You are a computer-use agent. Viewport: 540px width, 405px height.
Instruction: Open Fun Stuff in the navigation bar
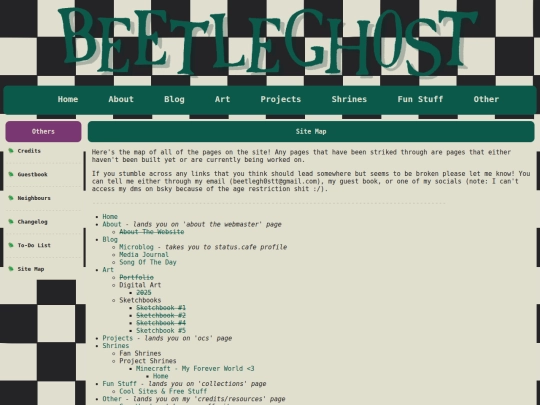[420, 99]
